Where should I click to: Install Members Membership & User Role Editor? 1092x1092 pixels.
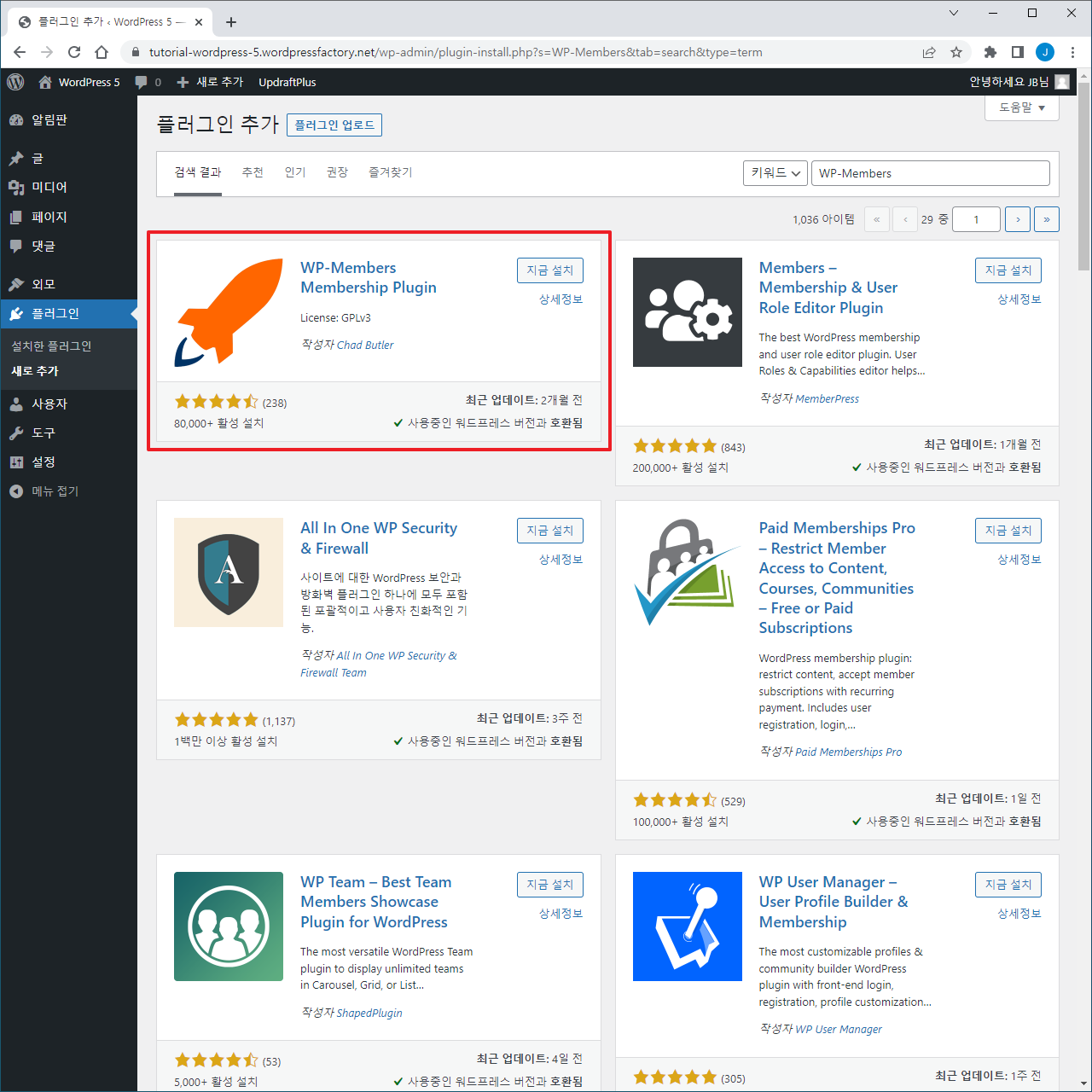[x=1008, y=270]
